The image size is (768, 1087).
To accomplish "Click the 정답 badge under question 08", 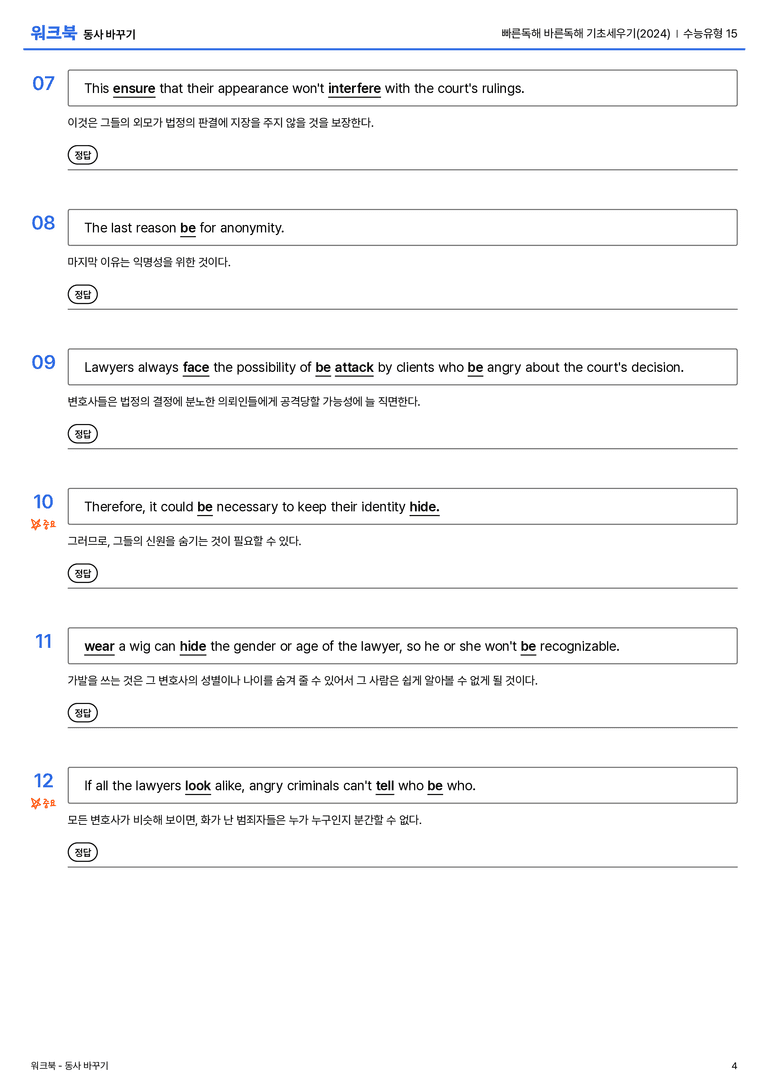I will (x=82, y=294).
